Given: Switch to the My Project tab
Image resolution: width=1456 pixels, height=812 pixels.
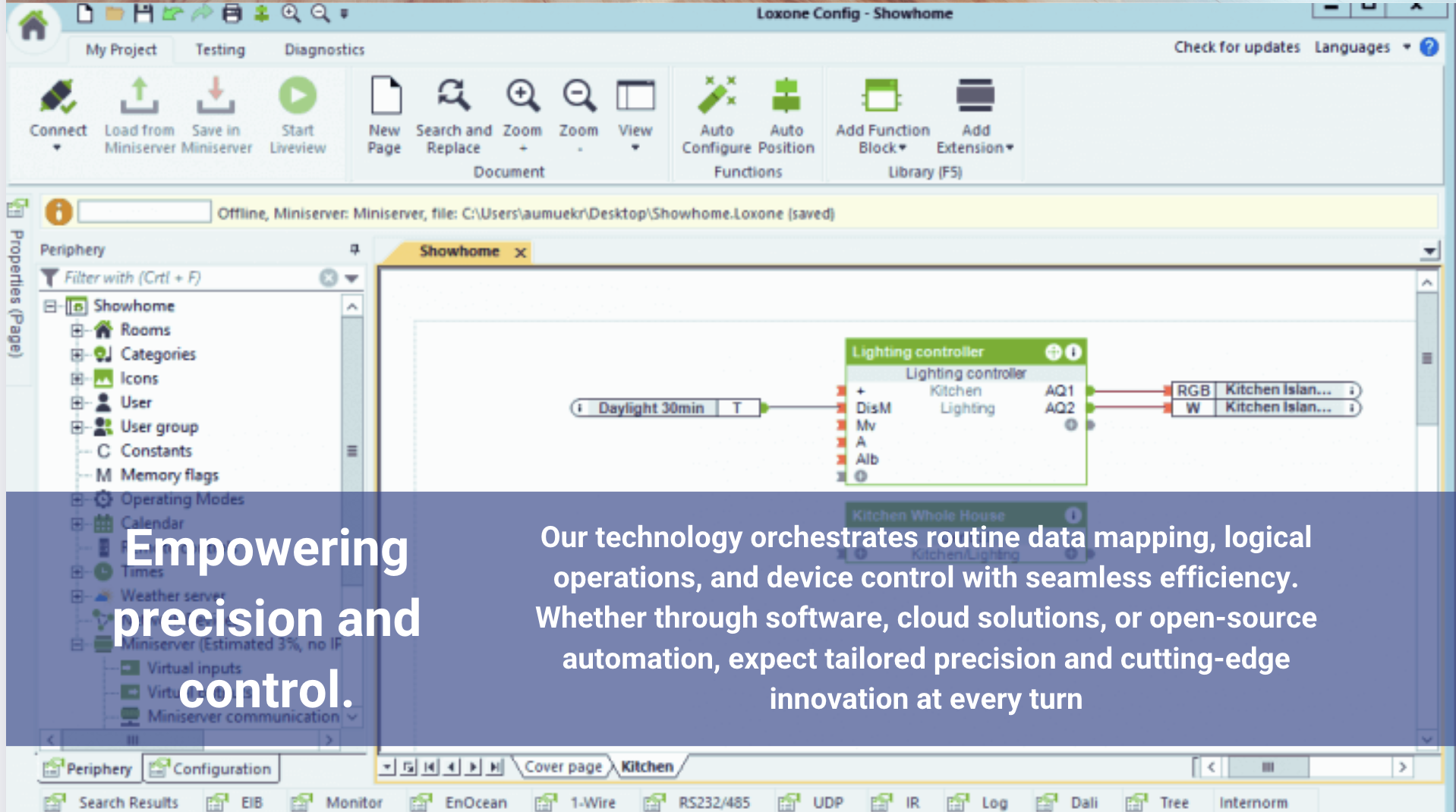Looking at the screenshot, I should (x=121, y=49).
